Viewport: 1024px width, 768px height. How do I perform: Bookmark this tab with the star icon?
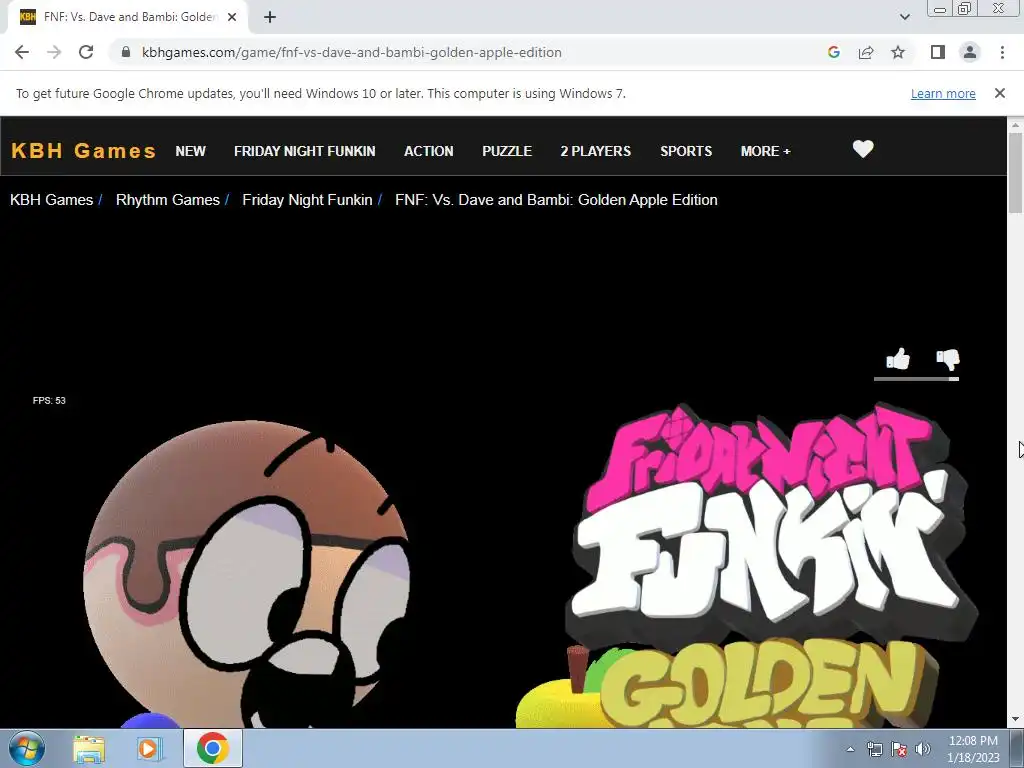[x=898, y=52]
